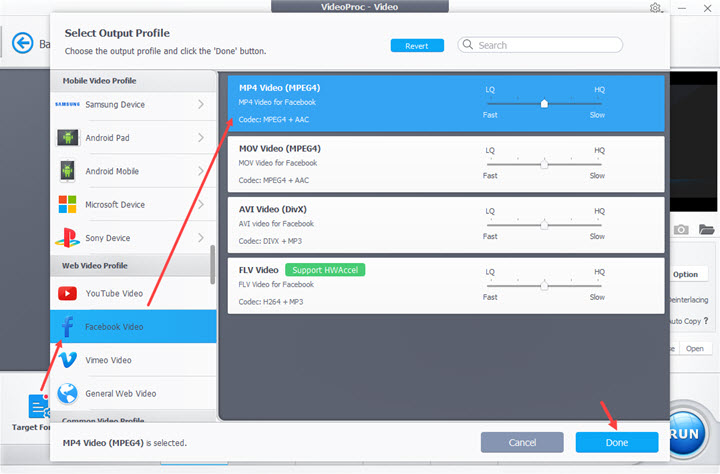Click the Option button
This screenshot has width=720, height=474.
685,274
